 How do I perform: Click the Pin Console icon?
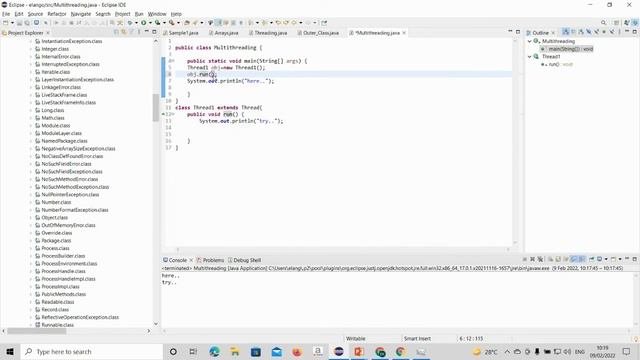coord(591,259)
